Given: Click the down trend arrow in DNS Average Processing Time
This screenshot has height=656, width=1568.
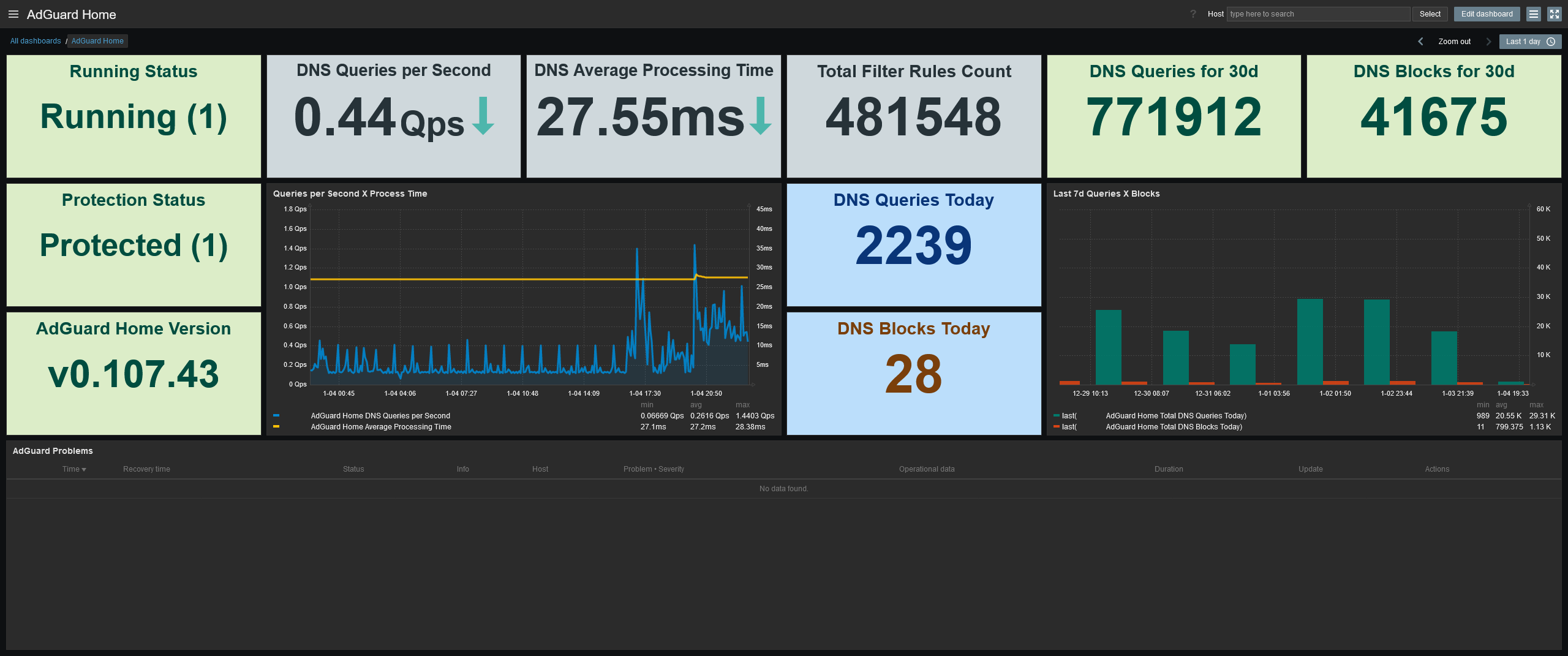Looking at the screenshot, I should click(x=761, y=116).
